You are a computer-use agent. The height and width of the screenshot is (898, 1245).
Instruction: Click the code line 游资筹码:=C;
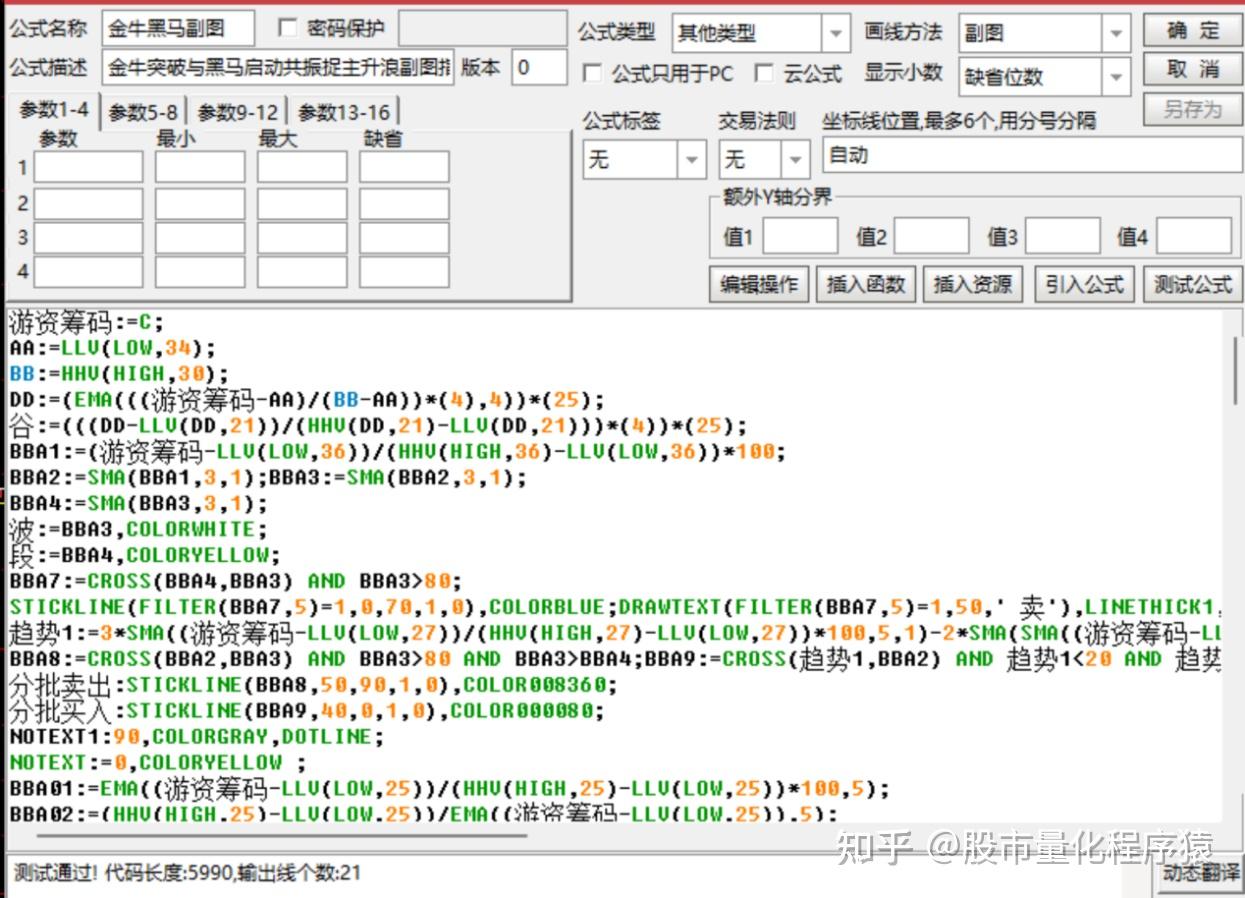86,322
